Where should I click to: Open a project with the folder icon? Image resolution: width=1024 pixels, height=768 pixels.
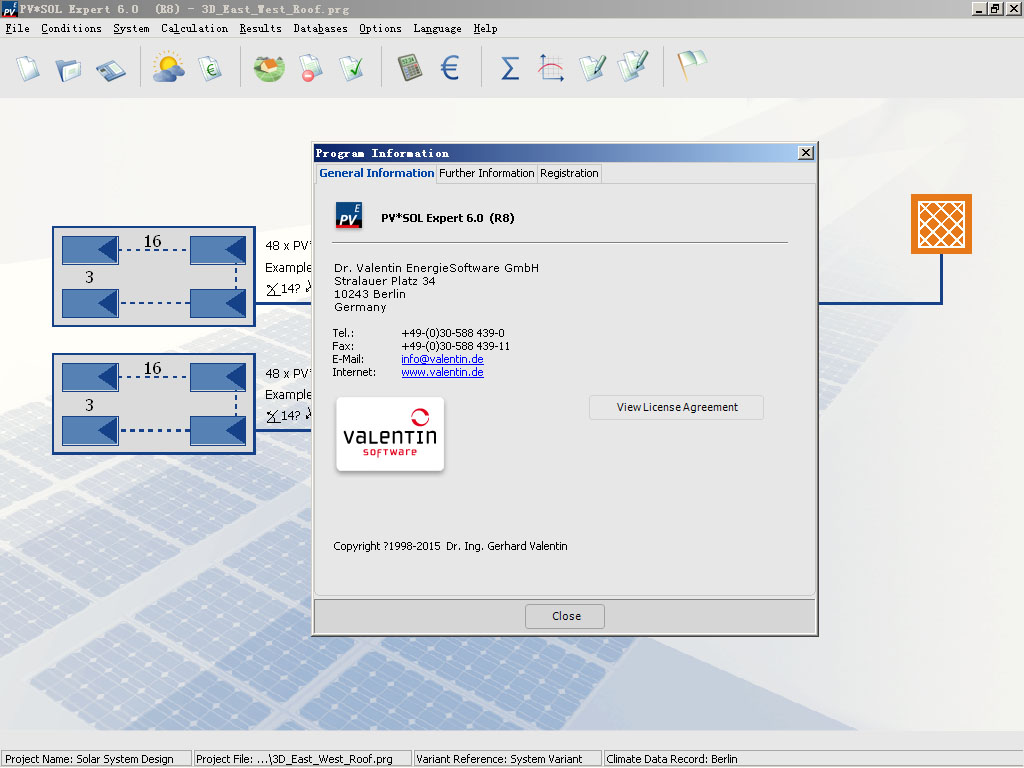[69, 69]
